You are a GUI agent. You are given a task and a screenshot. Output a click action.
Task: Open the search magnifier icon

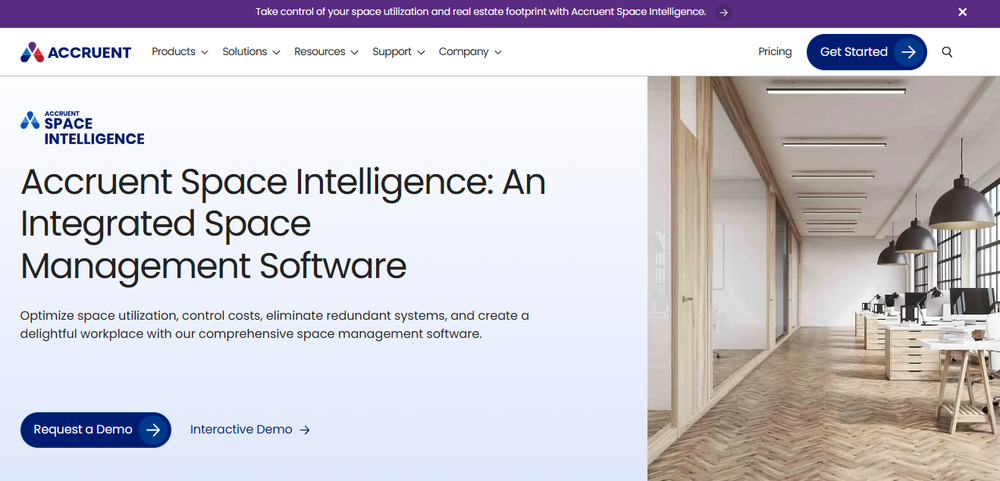coord(947,52)
